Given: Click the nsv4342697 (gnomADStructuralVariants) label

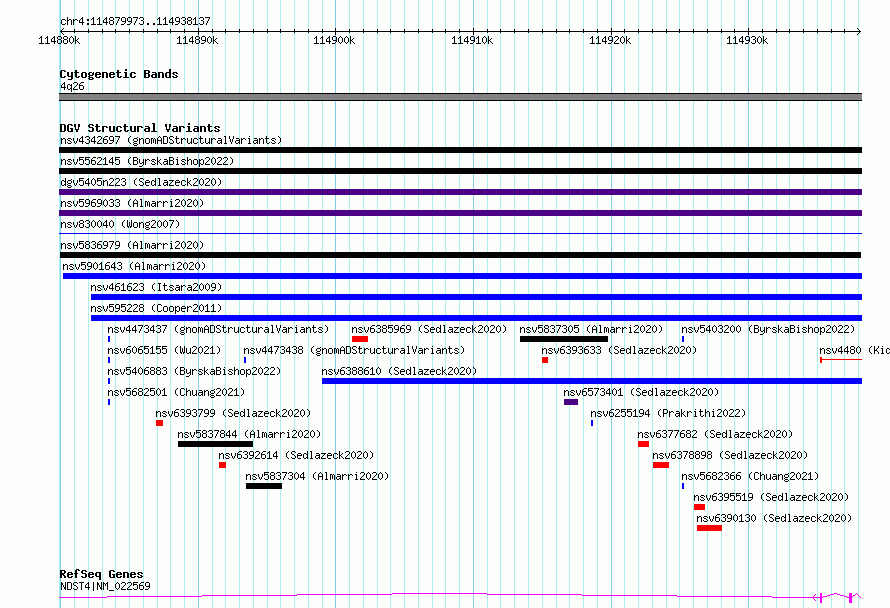Looking at the screenshot, I should (x=171, y=140).
